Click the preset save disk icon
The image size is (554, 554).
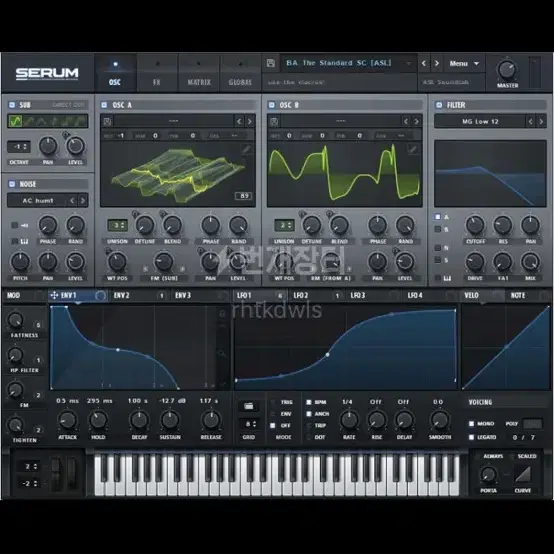[x=271, y=63]
